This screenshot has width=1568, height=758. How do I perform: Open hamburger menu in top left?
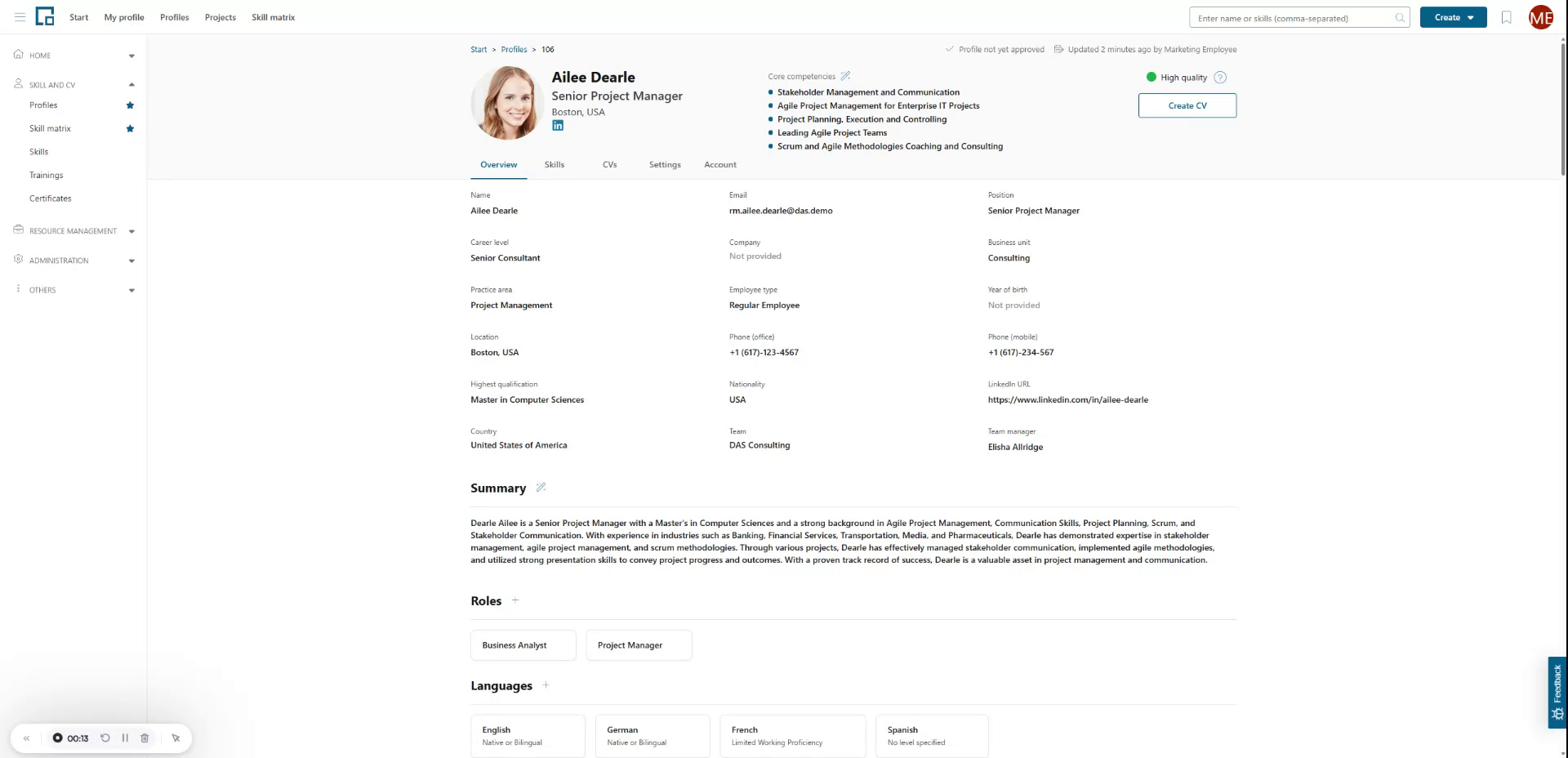point(20,17)
